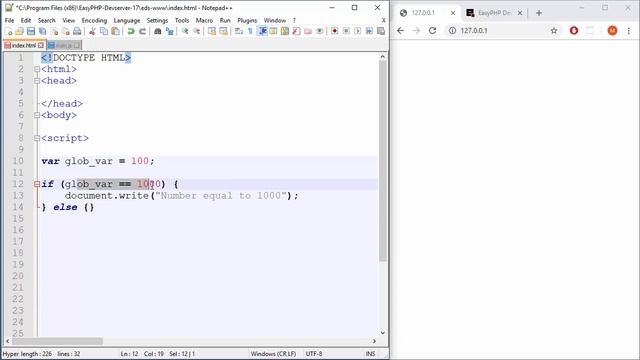Click the Redo toolbar arrow
640x360 pixels.
142,31
